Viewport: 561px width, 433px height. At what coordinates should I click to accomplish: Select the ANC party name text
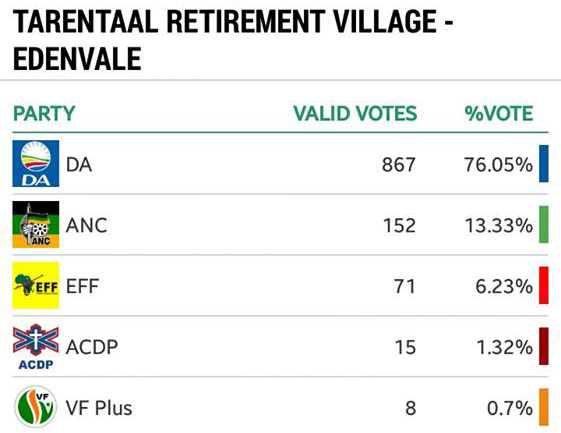point(87,226)
